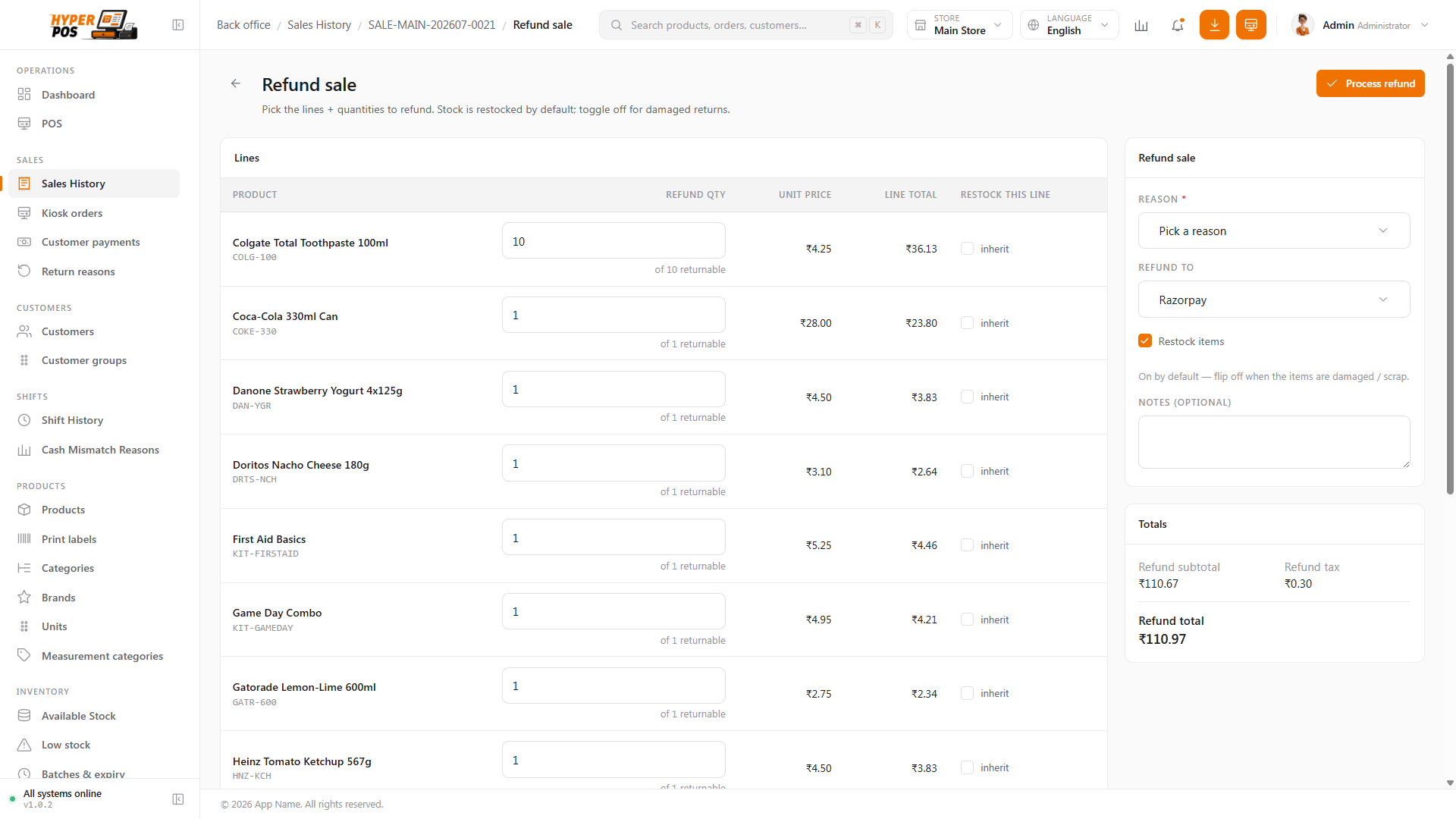1456x819 pixels.
Task: Click the Admin avatar picture
Action: pyautogui.click(x=1303, y=25)
